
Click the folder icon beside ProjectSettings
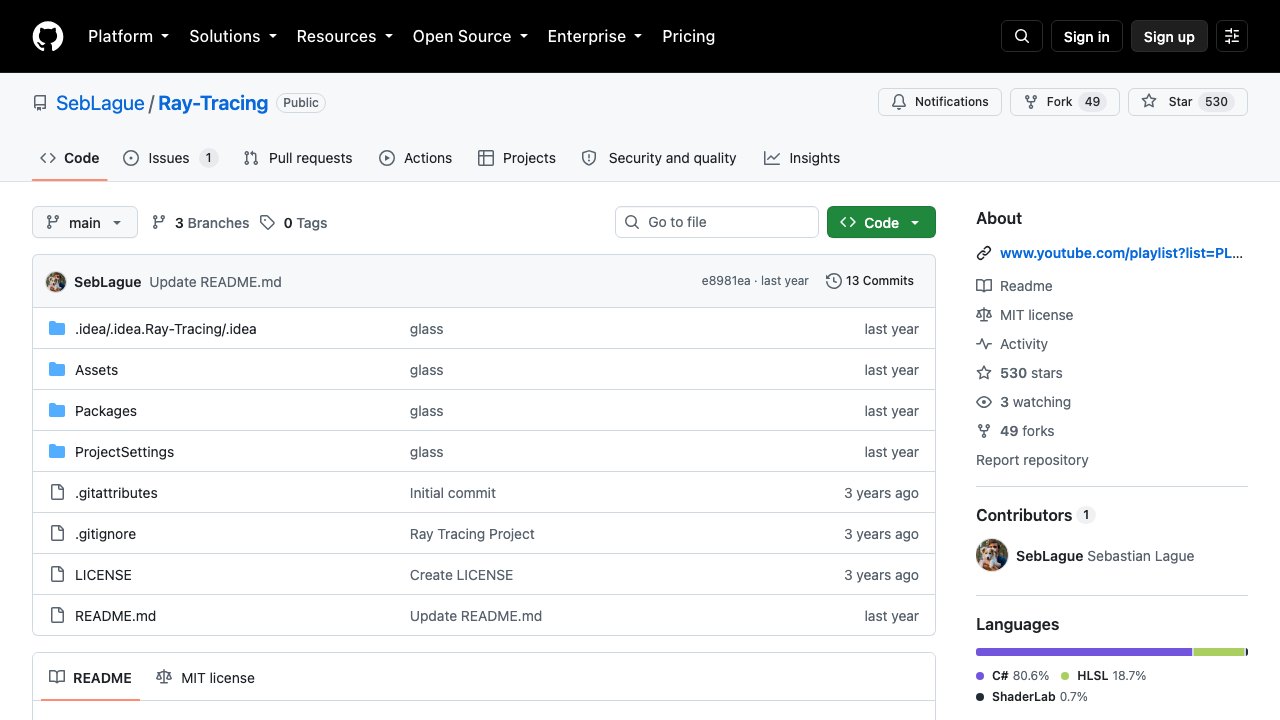tap(57, 452)
